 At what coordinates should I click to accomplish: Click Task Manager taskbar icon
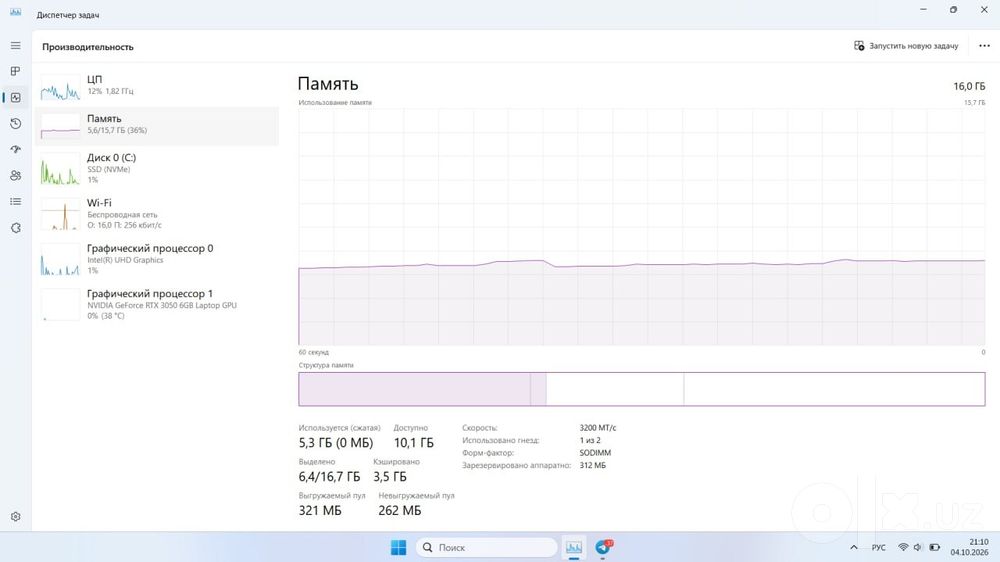coord(574,547)
